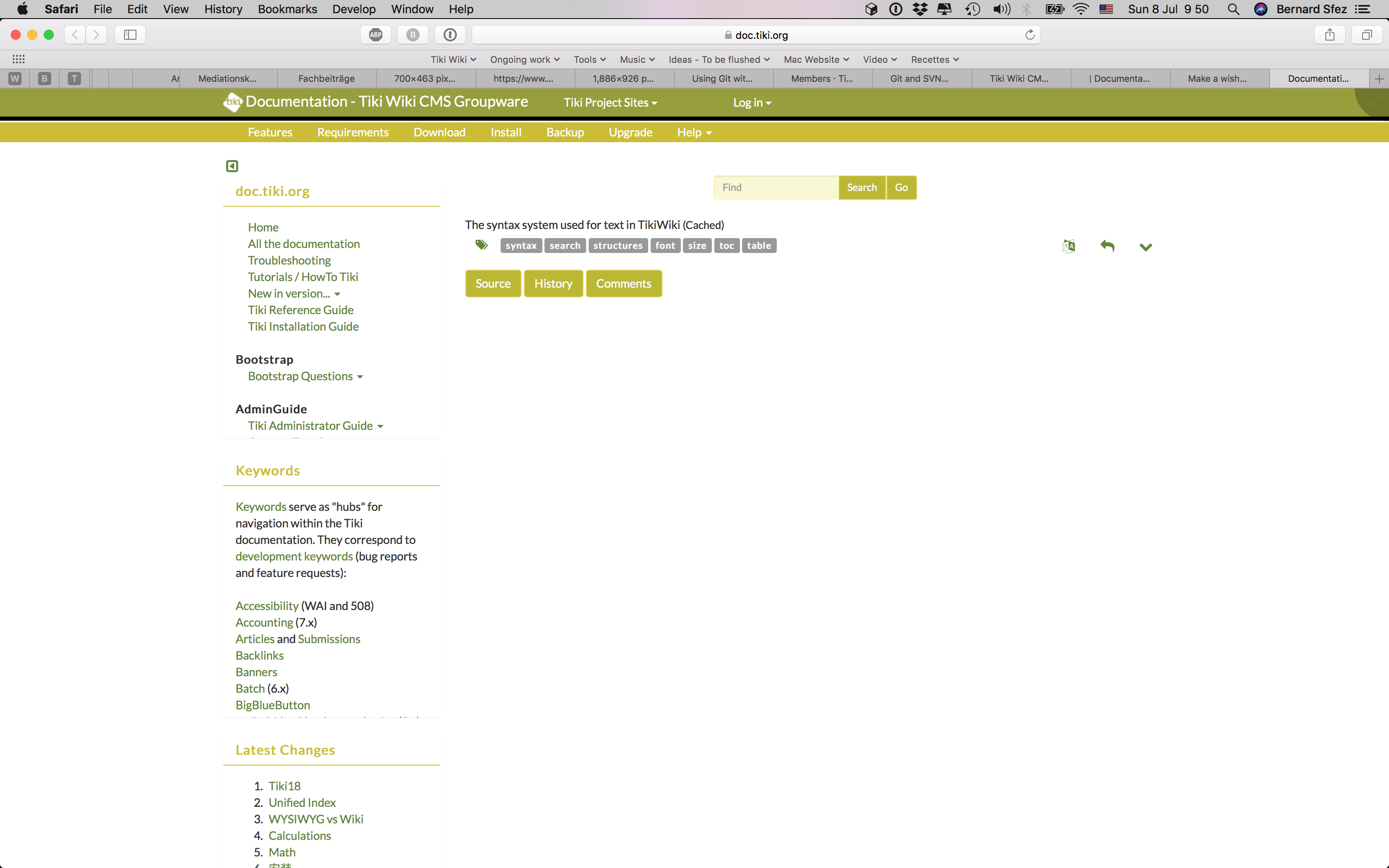Image resolution: width=1389 pixels, height=868 pixels.
Task: Open the Features navigation link
Action: tap(270, 133)
